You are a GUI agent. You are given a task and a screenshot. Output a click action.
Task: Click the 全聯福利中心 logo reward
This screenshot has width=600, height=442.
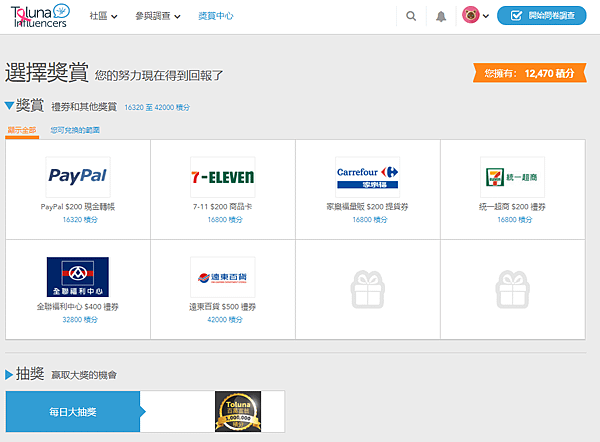pyautogui.click(x=78, y=277)
